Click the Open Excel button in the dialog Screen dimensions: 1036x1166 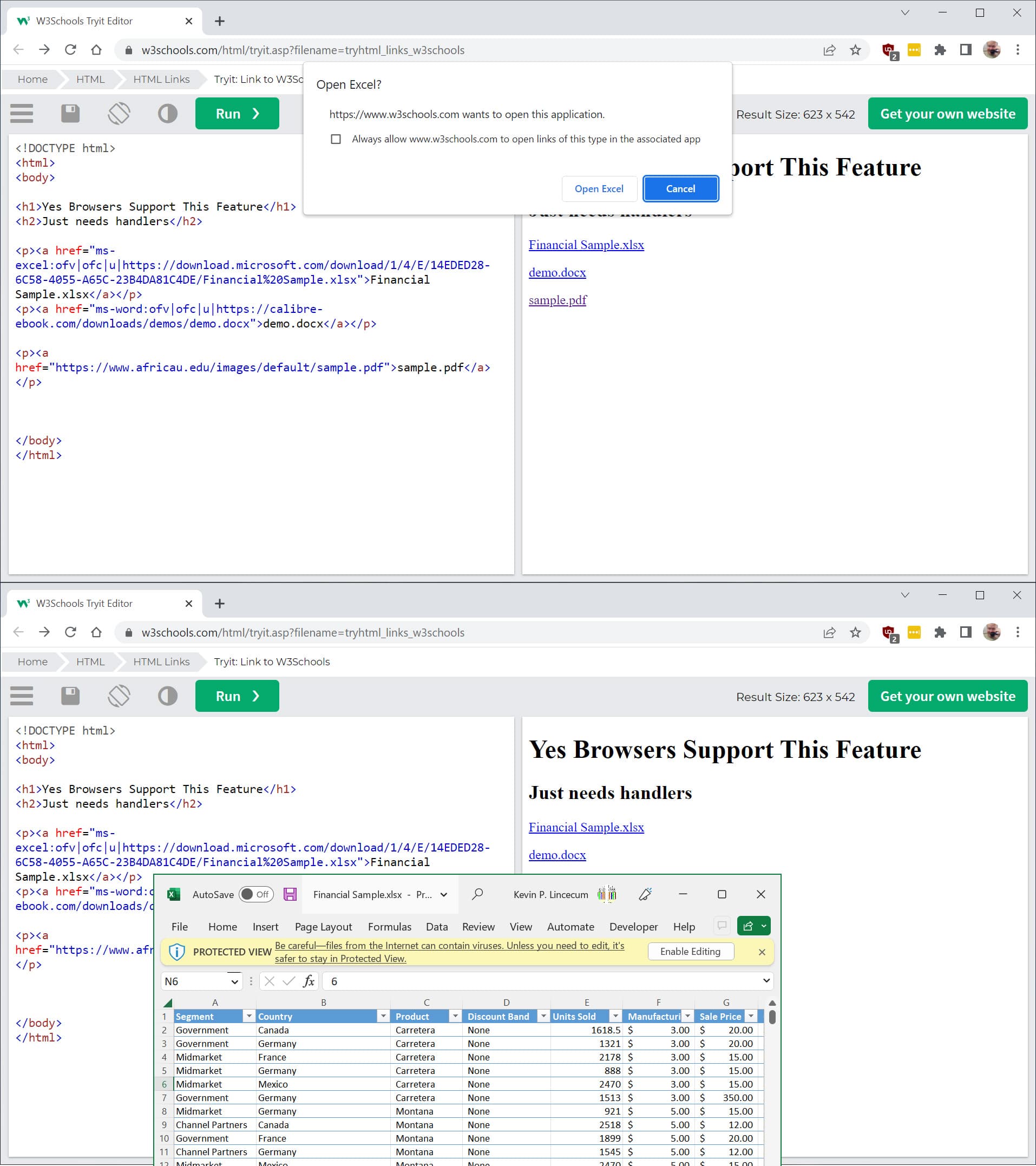[x=599, y=189]
